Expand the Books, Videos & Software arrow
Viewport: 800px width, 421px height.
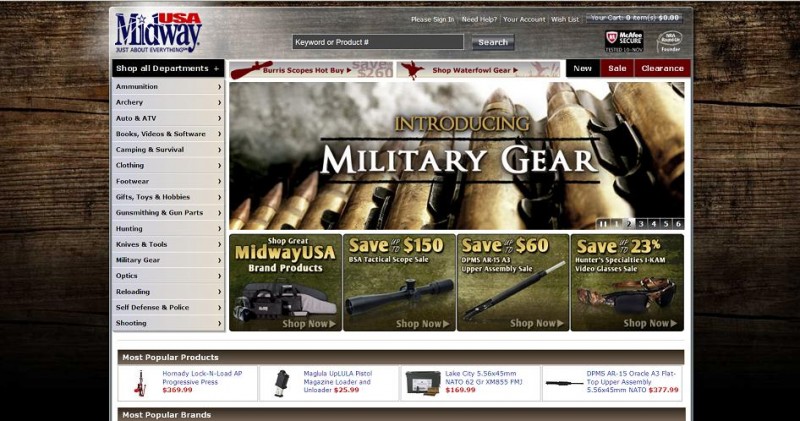point(219,134)
